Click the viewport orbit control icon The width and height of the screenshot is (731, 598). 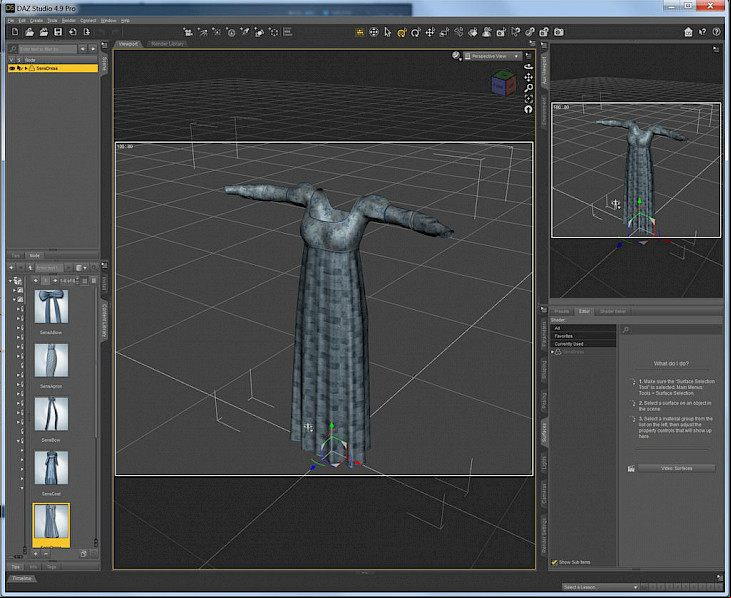click(x=528, y=67)
